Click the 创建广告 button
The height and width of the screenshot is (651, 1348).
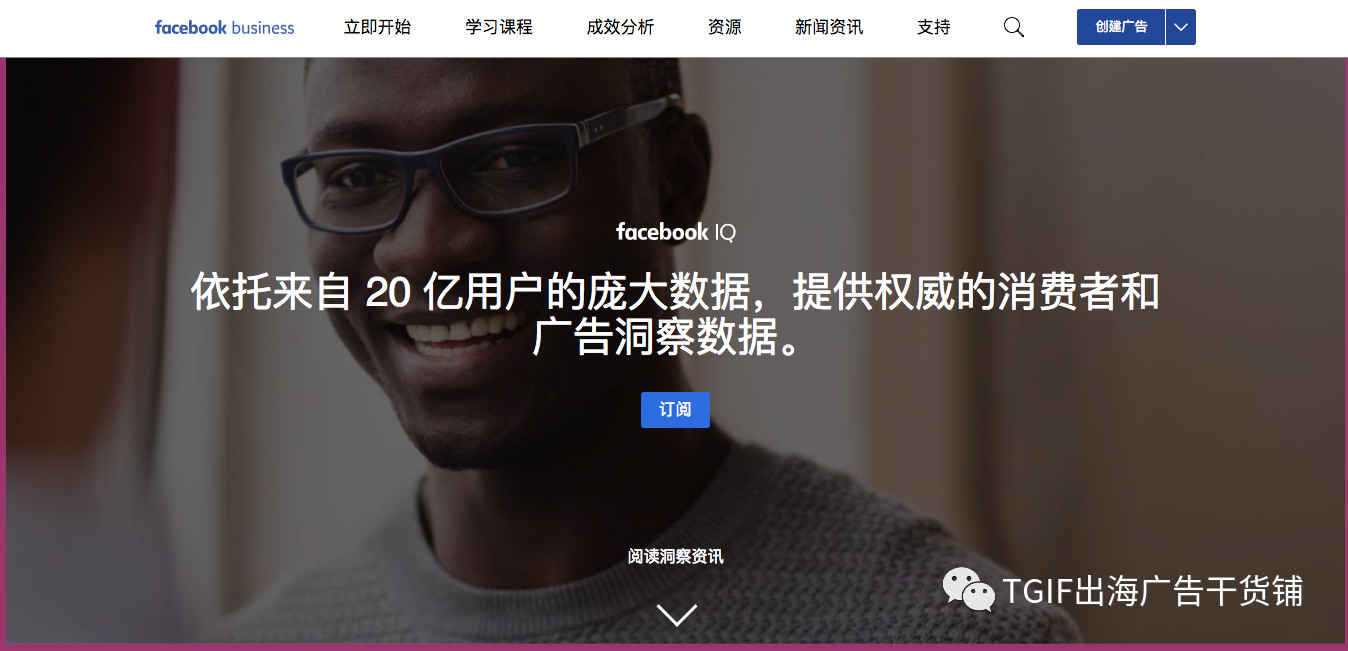tap(1121, 27)
